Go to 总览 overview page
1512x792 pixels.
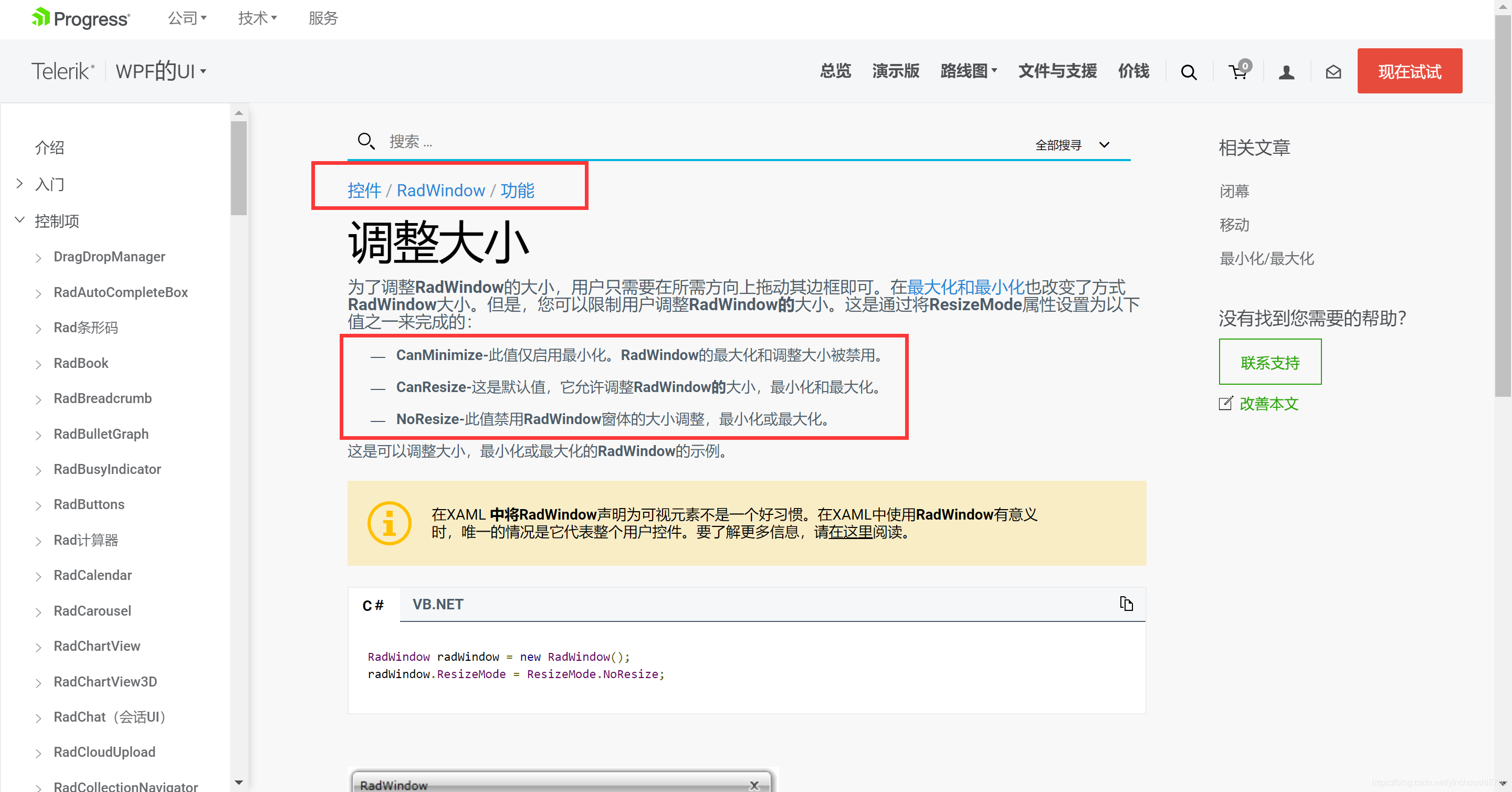click(x=835, y=71)
